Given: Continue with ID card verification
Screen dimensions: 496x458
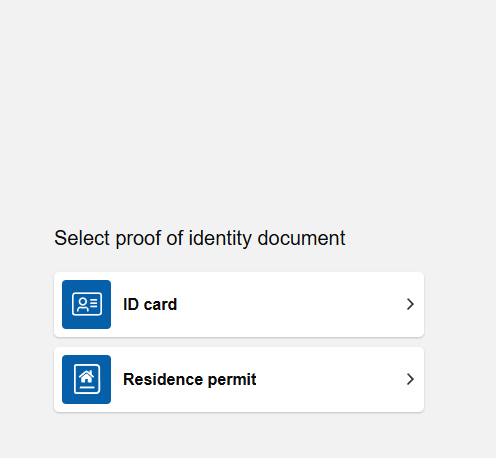Looking at the screenshot, I should [x=239, y=304].
